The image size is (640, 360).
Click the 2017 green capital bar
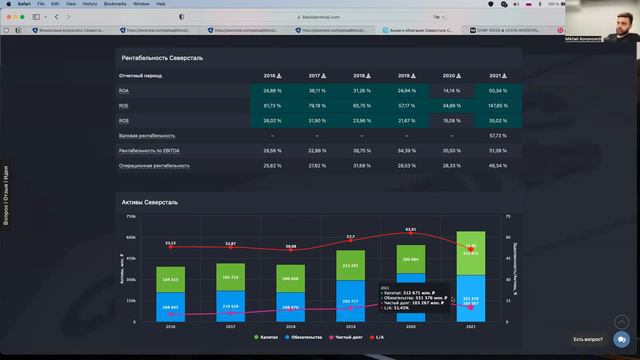point(231,277)
